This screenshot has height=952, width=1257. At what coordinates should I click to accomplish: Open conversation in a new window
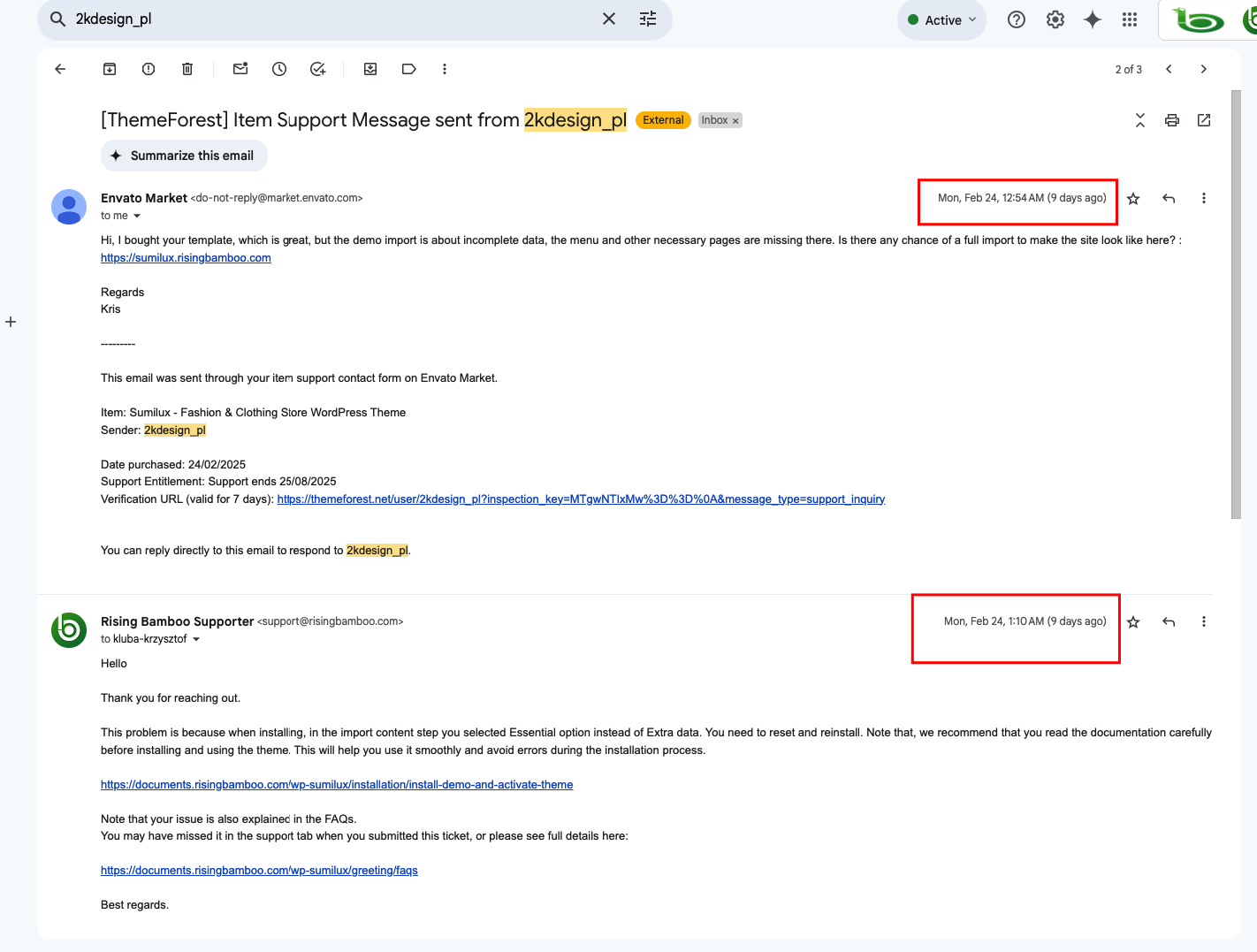(1204, 120)
